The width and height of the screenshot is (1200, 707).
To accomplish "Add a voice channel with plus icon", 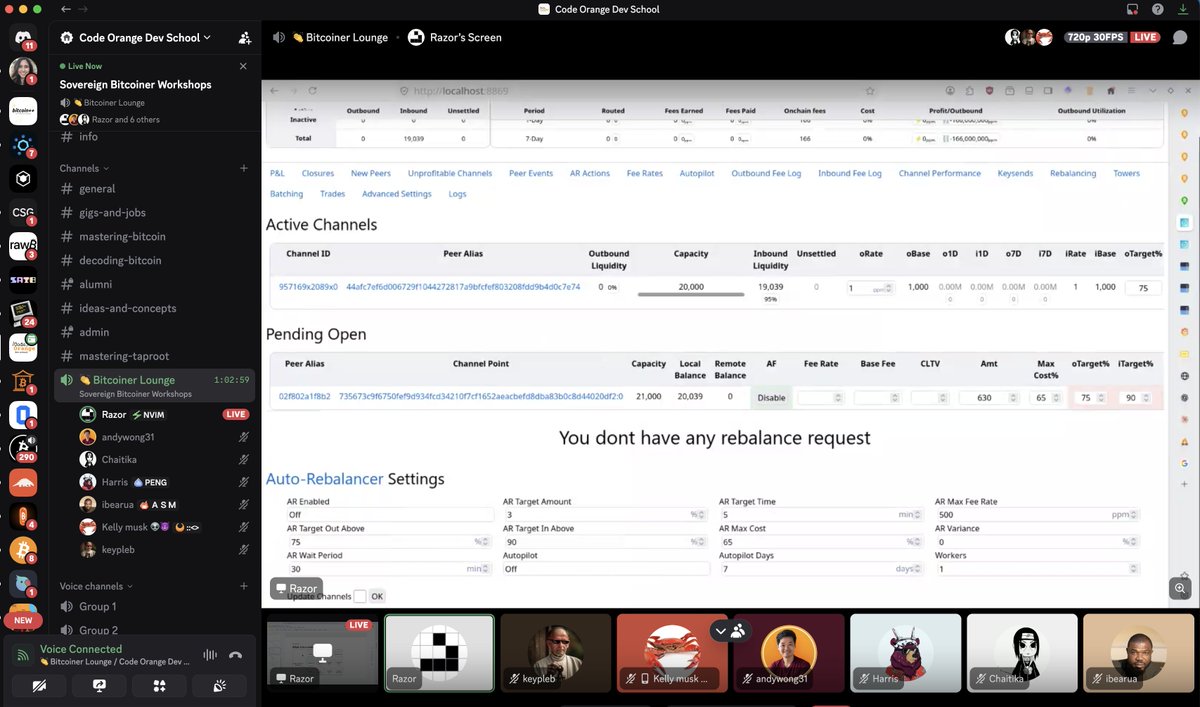I will 243,586.
